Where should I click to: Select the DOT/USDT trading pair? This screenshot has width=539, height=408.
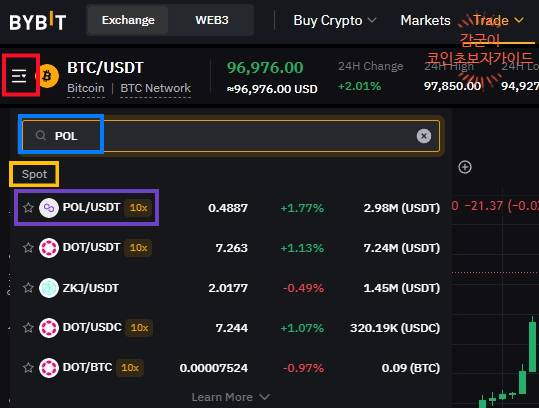click(x=231, y=247)
